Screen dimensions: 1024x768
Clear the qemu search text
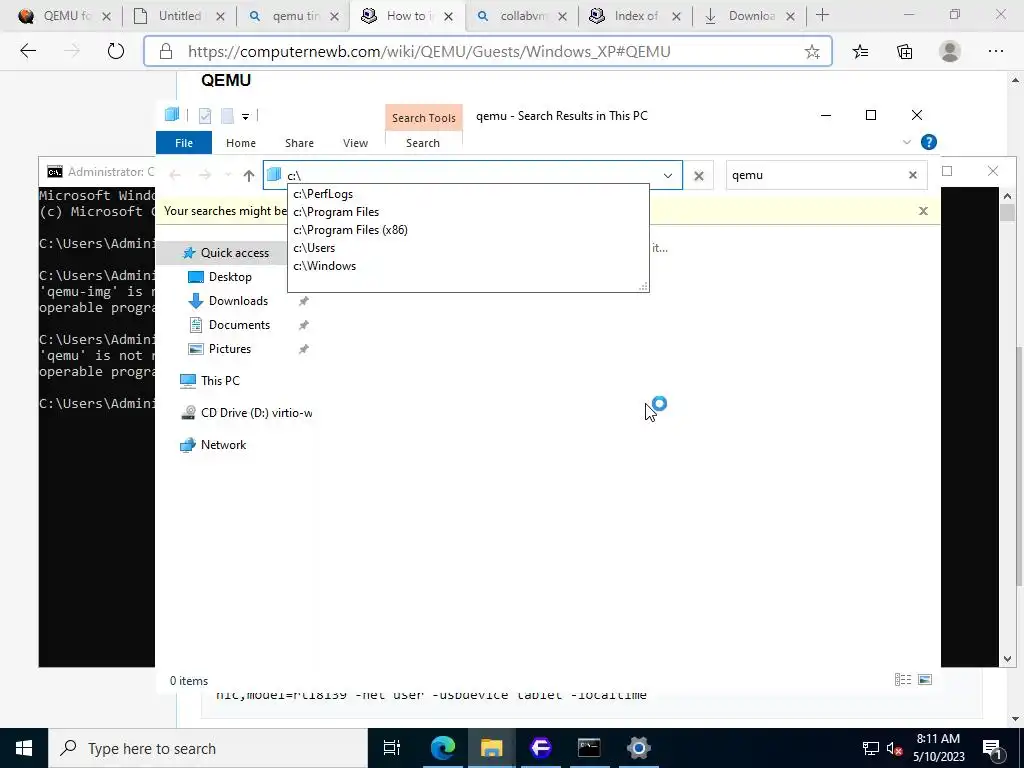click(913, 175)
